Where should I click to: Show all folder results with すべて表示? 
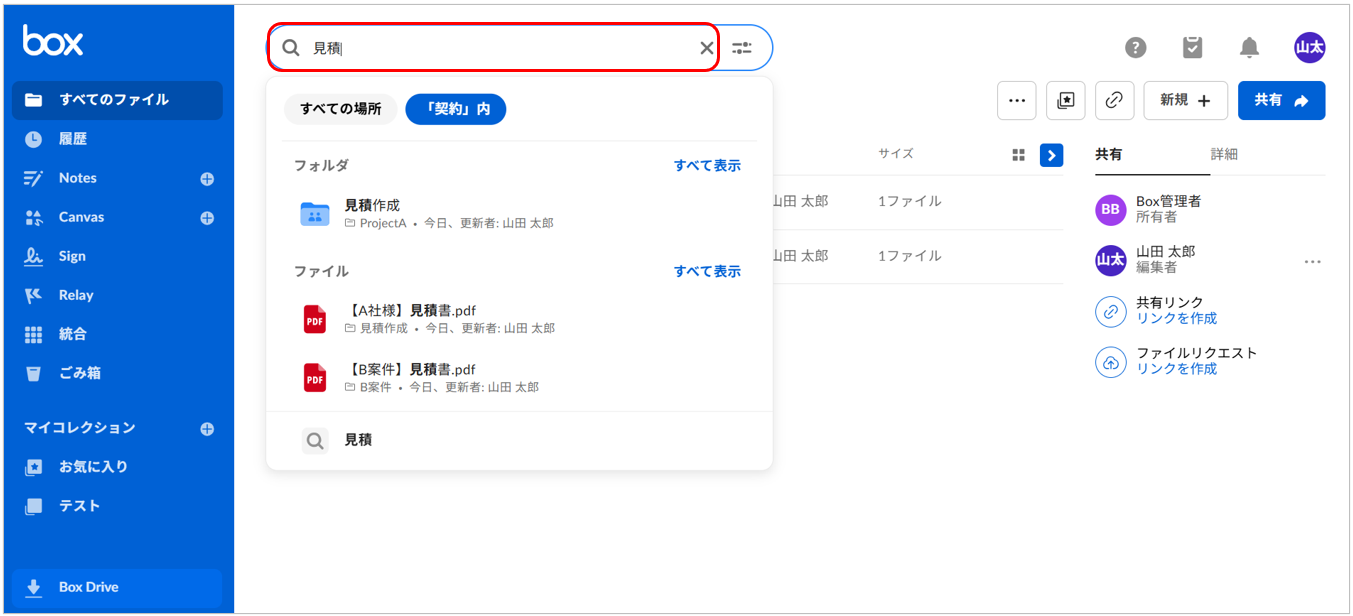coord(707,166)
